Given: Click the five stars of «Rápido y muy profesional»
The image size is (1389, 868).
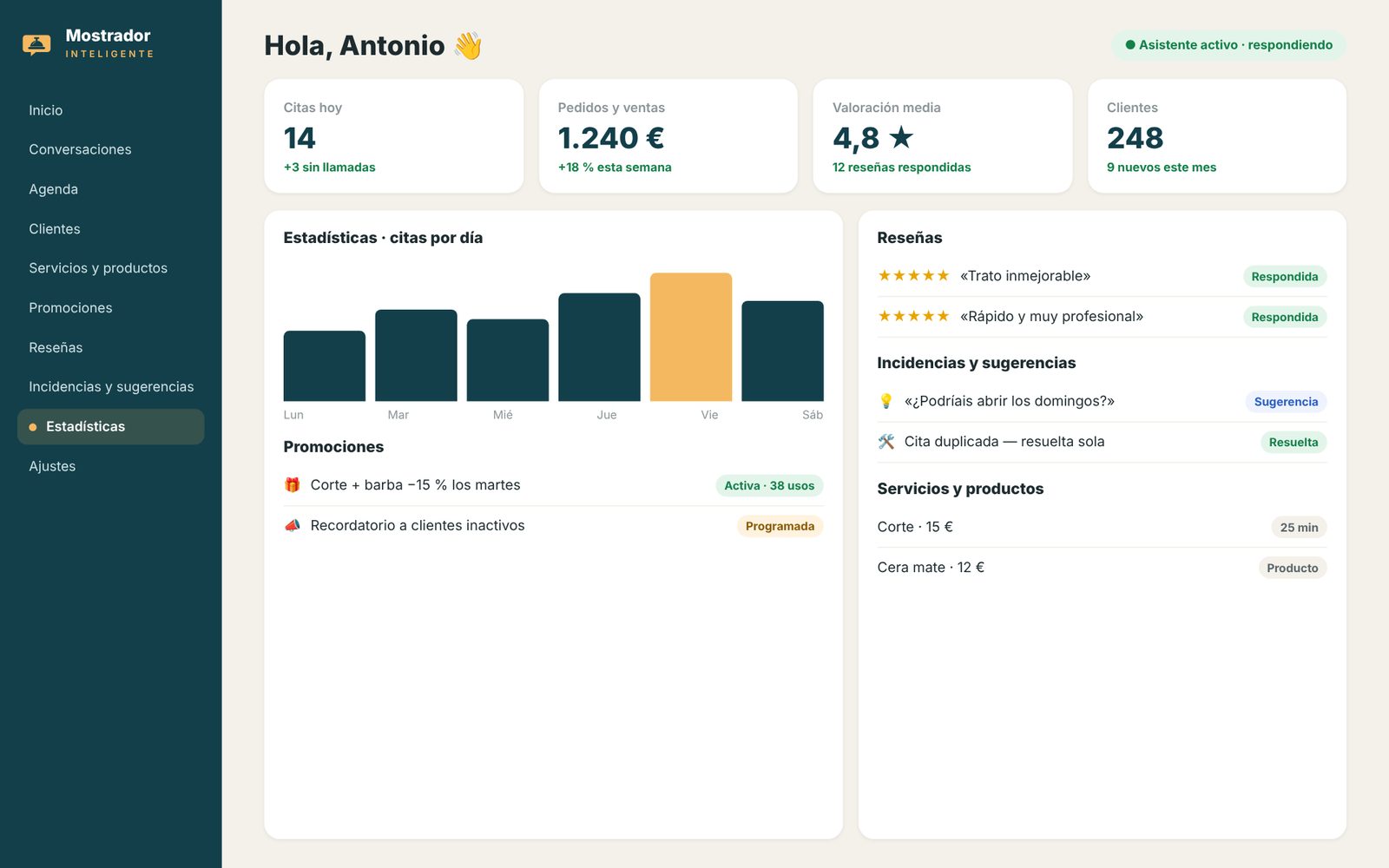Looking at the screenshot, I should click(913, 316).
